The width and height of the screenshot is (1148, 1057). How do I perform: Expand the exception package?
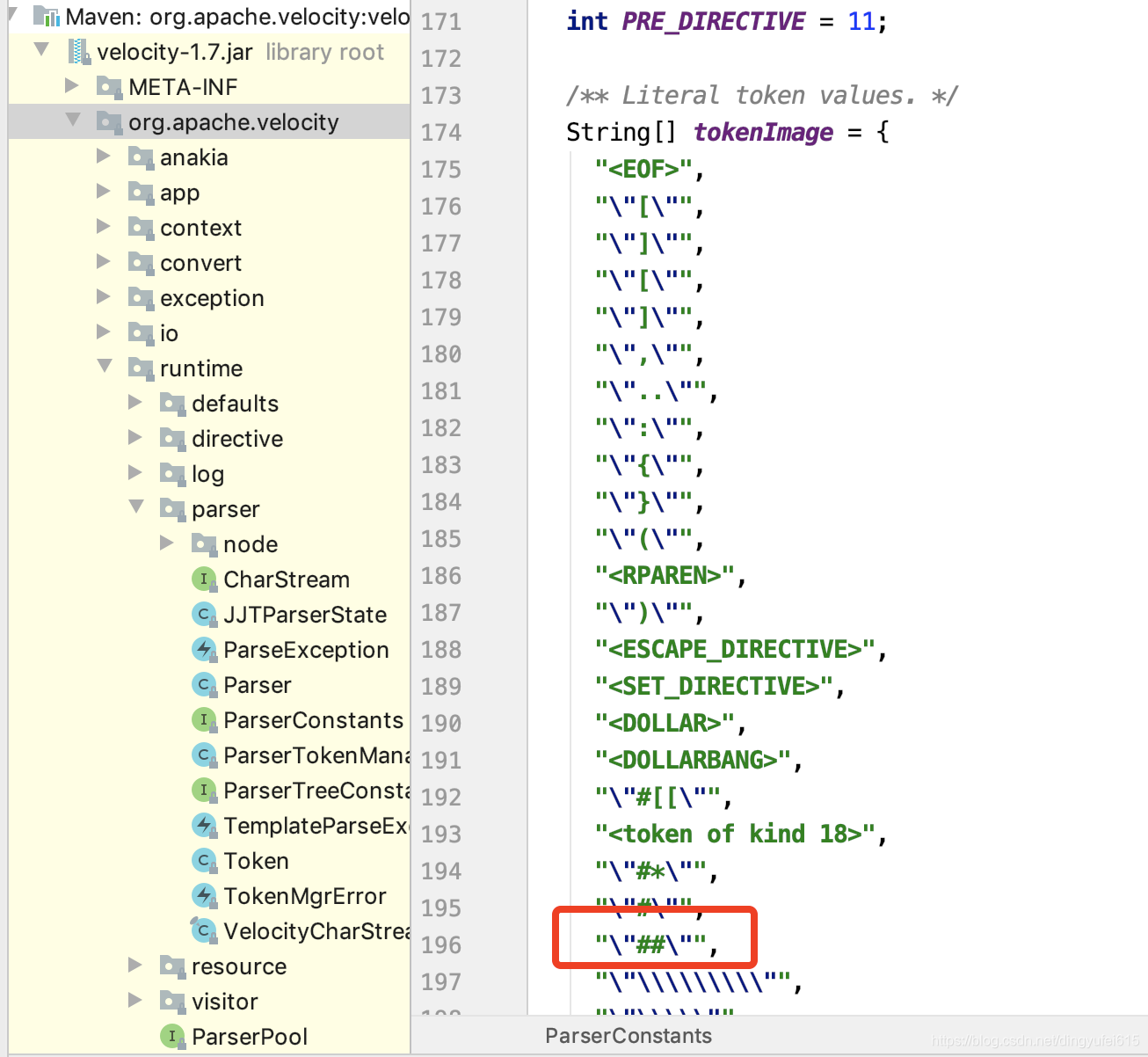click(104, 296)
